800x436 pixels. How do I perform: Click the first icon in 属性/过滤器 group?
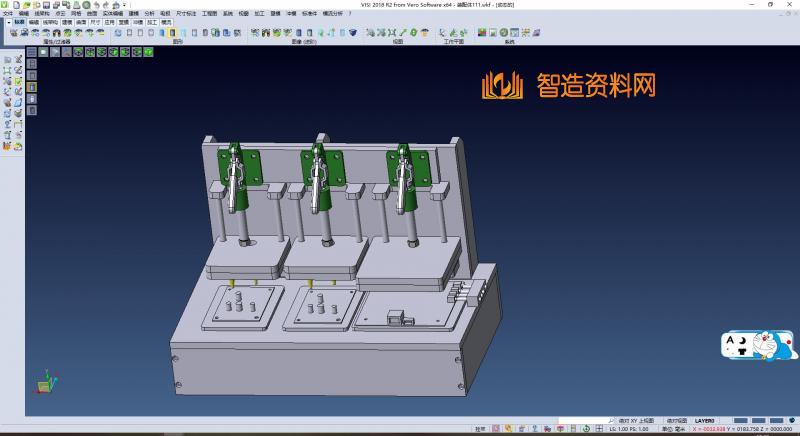point(13,33)
